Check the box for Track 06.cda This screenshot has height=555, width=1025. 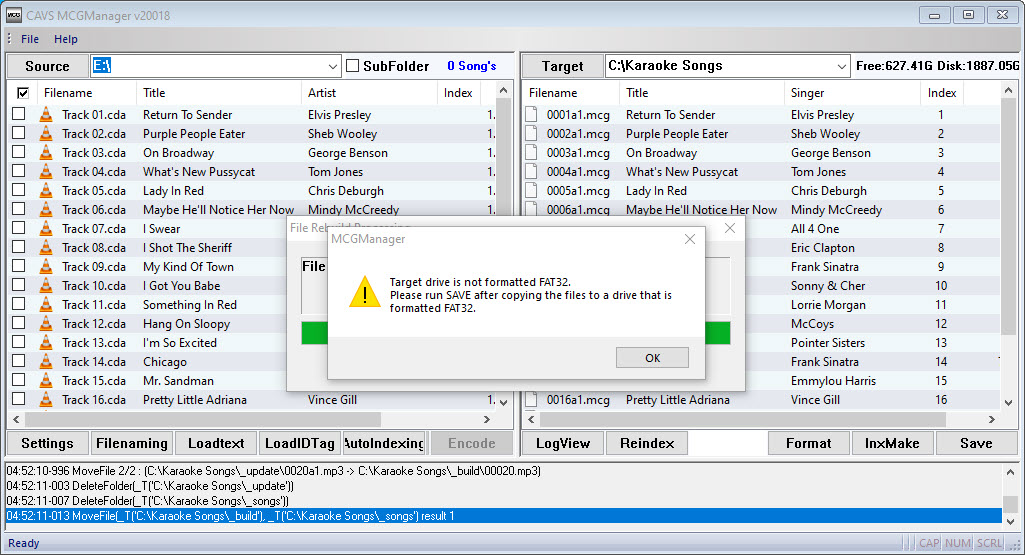point(18,209)
